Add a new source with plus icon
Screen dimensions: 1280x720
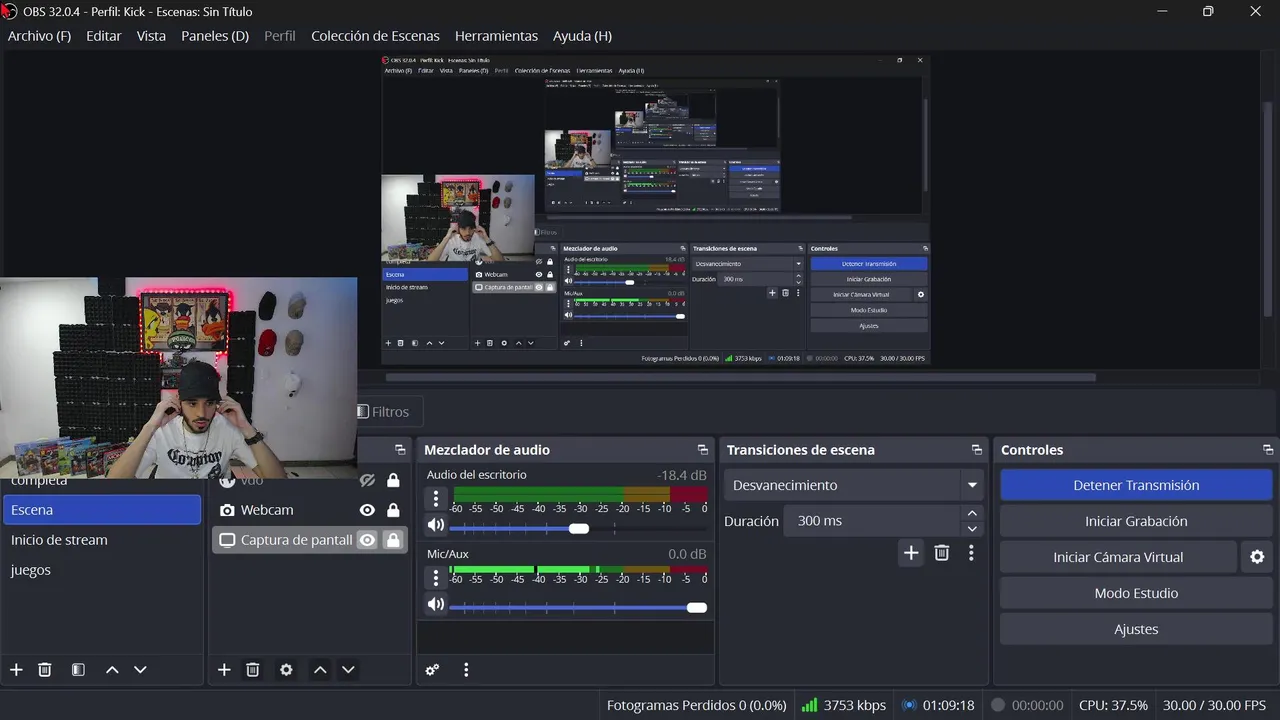[x=224, y=670]
